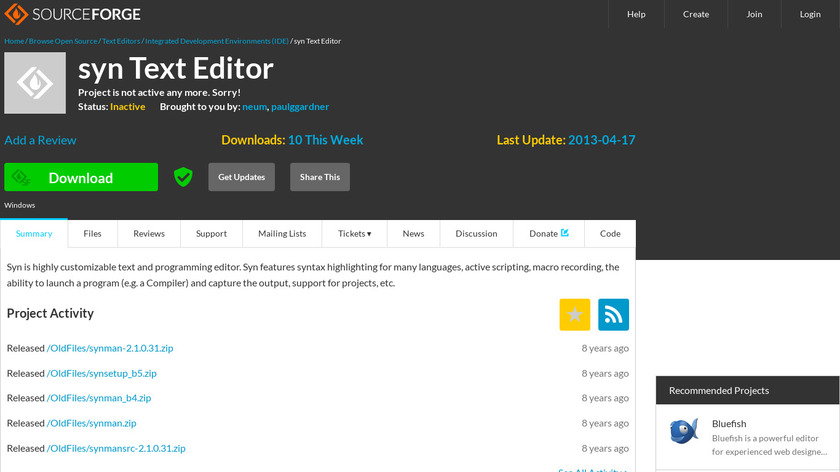The height and width of the screenshot is (472, 840).
Task: Click "Project is not active any more" text
Action: point(159,93)
